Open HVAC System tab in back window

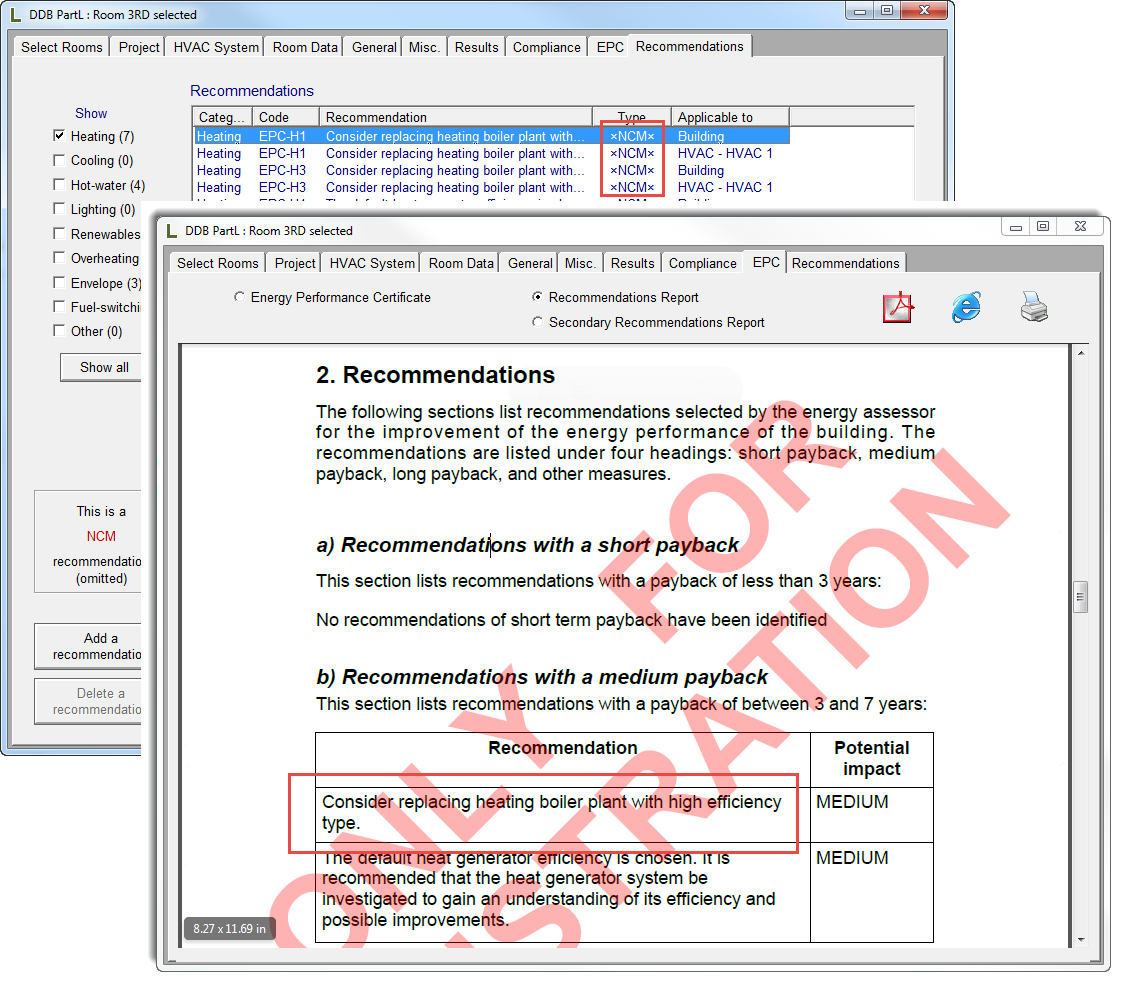(x=216, y=47)
